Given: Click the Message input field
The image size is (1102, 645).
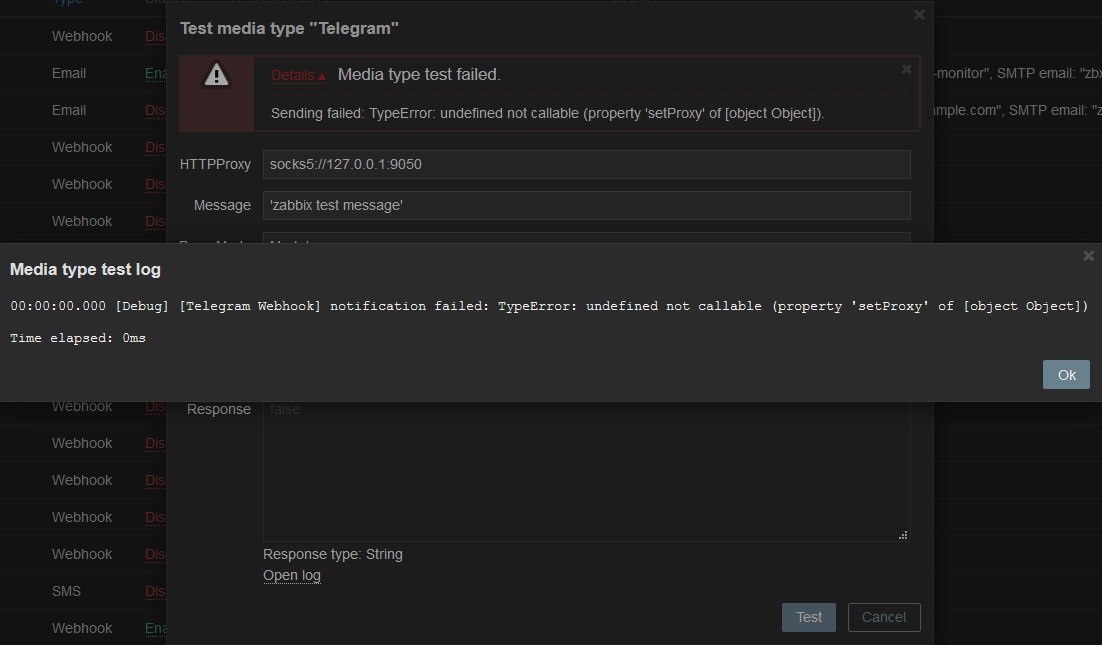Looking at the screenshot, I should pyautogui.click(x=586, y=205).
